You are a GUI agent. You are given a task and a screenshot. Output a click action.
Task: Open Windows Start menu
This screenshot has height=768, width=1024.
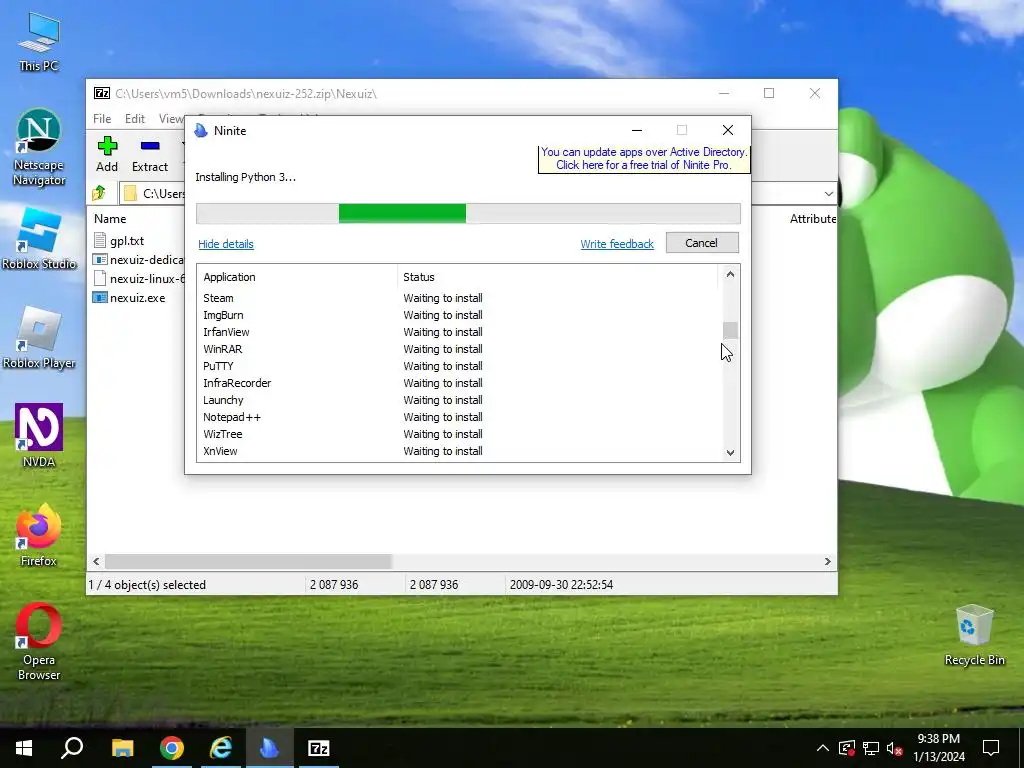pos(24,748)
